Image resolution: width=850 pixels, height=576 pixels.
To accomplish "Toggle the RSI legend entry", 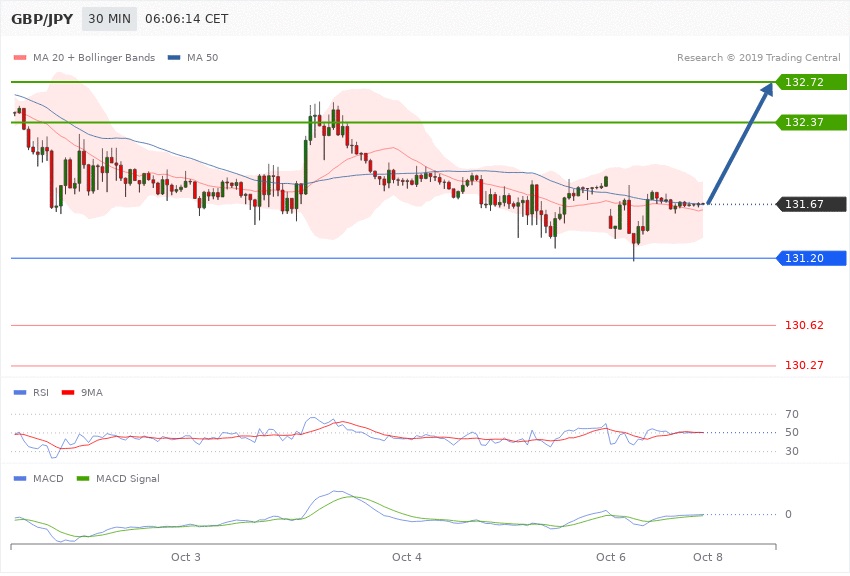I will click(34, 392).
